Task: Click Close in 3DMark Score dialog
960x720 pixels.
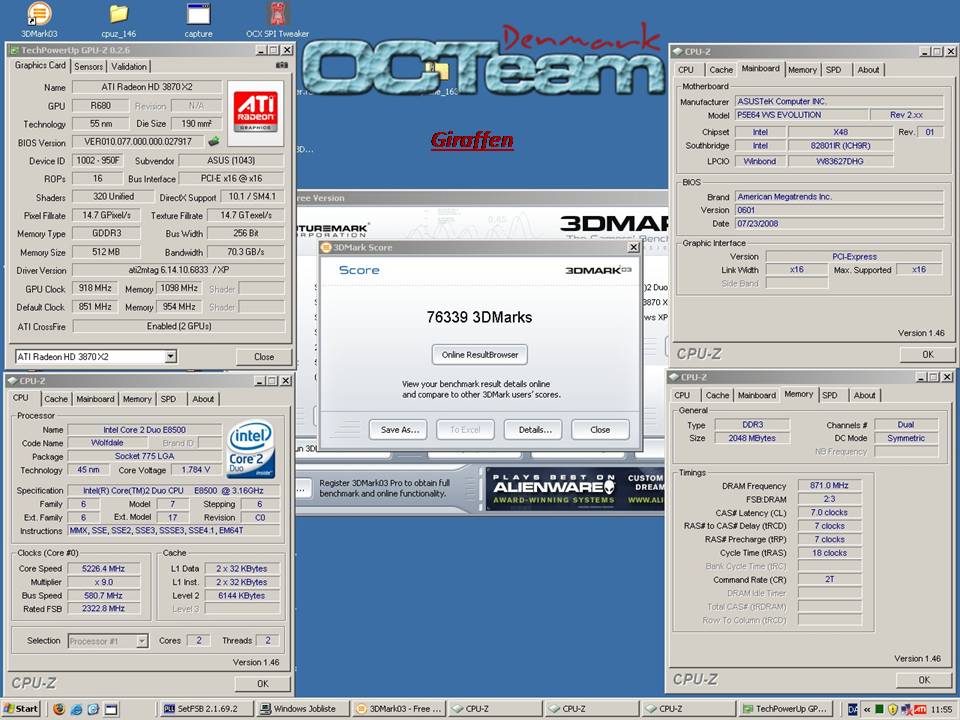Action: 600,430
